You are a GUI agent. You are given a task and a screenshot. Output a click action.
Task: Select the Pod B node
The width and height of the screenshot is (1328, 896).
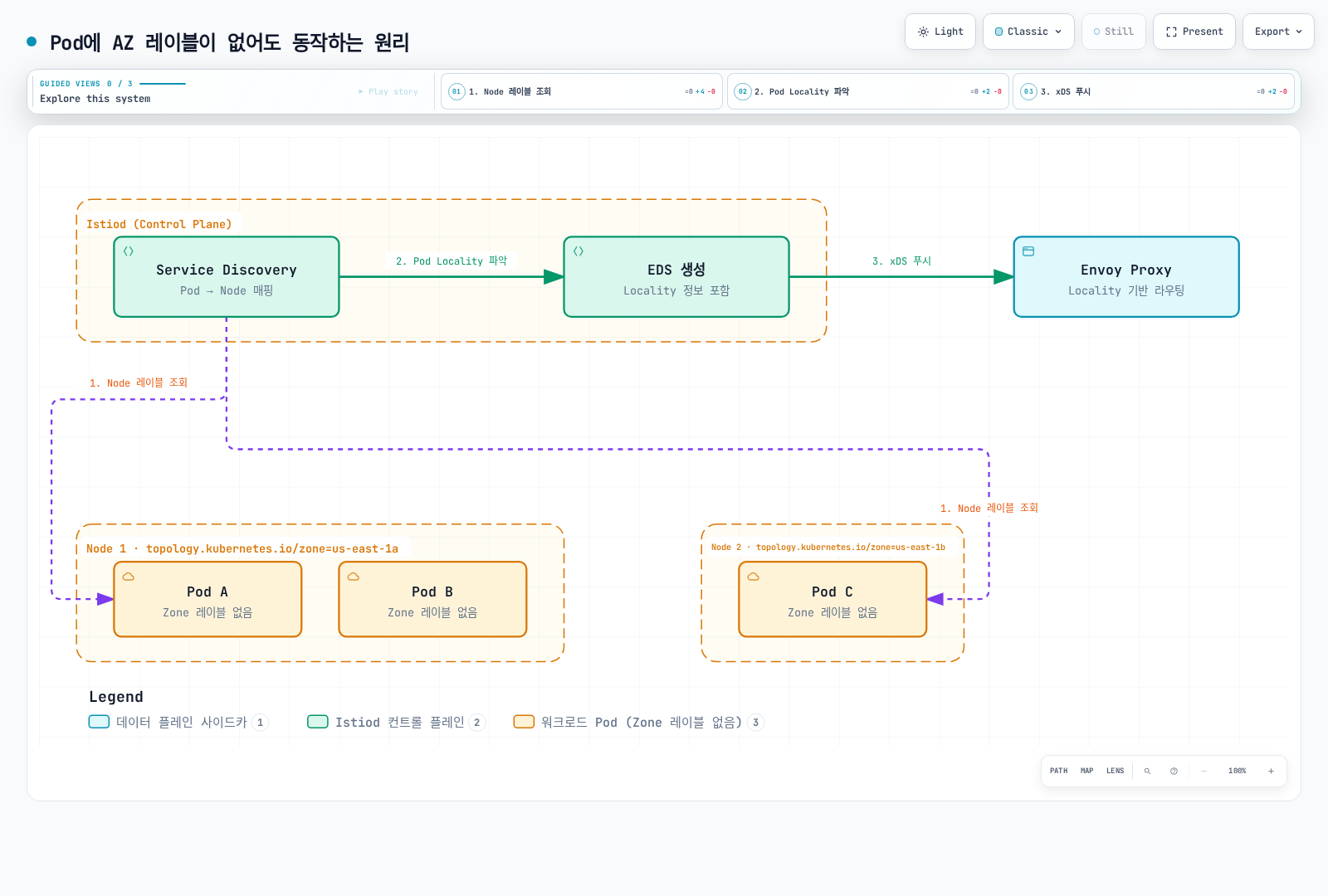[432, 600]
